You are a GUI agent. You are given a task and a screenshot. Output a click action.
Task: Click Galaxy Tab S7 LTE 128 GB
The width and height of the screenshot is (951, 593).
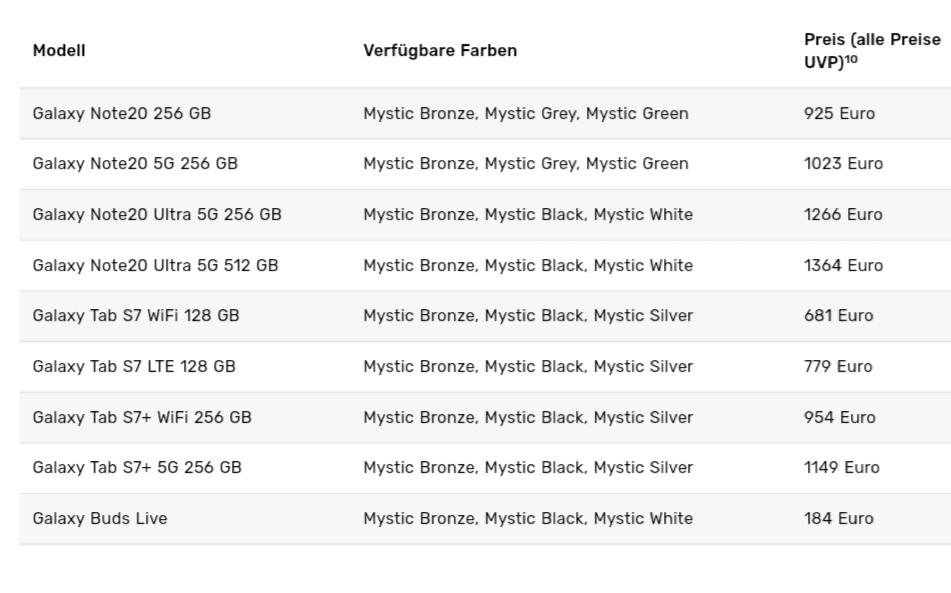coord(134,367)
